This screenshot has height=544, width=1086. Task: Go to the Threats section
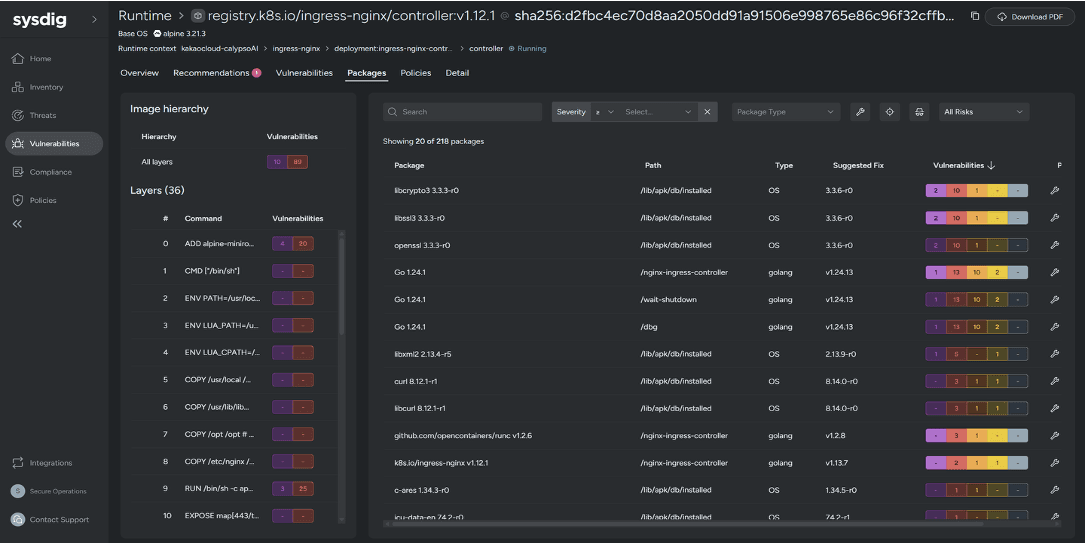(35, 115)
